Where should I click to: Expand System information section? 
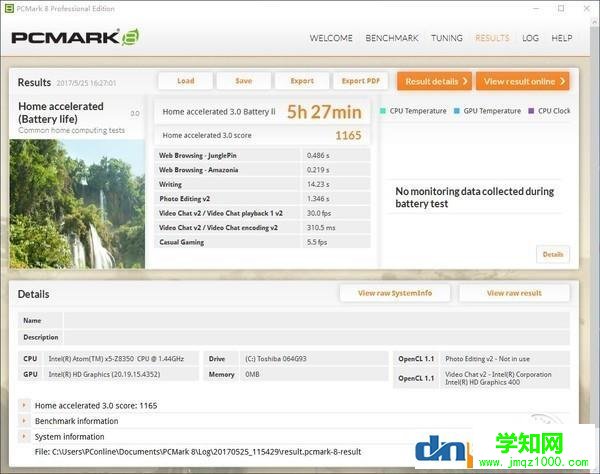coord(24,437)
